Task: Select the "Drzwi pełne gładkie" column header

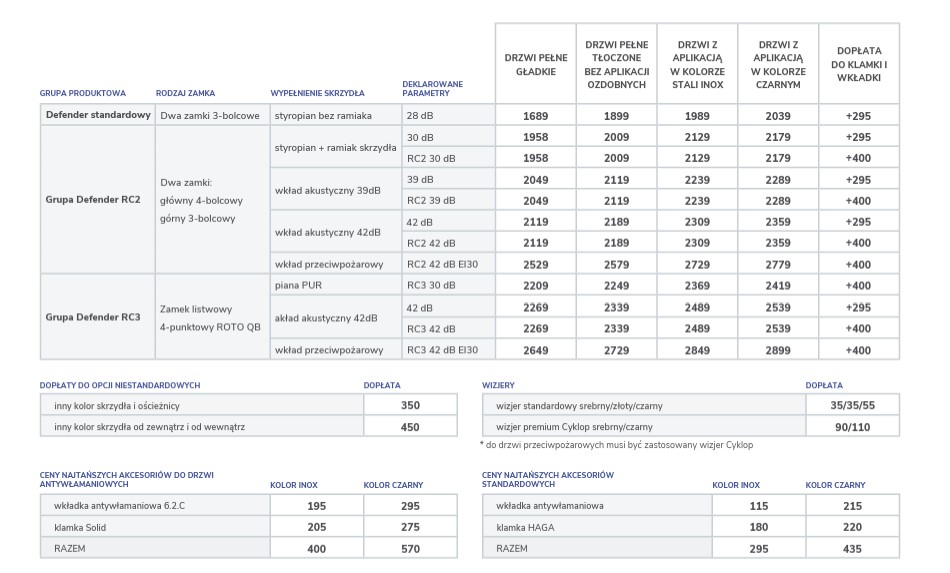Action: [535, 64]
